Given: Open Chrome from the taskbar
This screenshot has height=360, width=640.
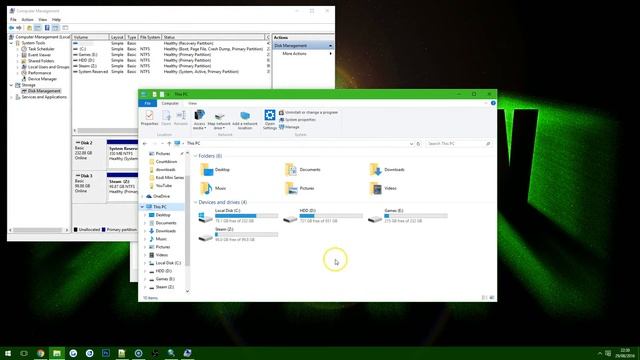Looking at the screenshot, I should 40,353.
